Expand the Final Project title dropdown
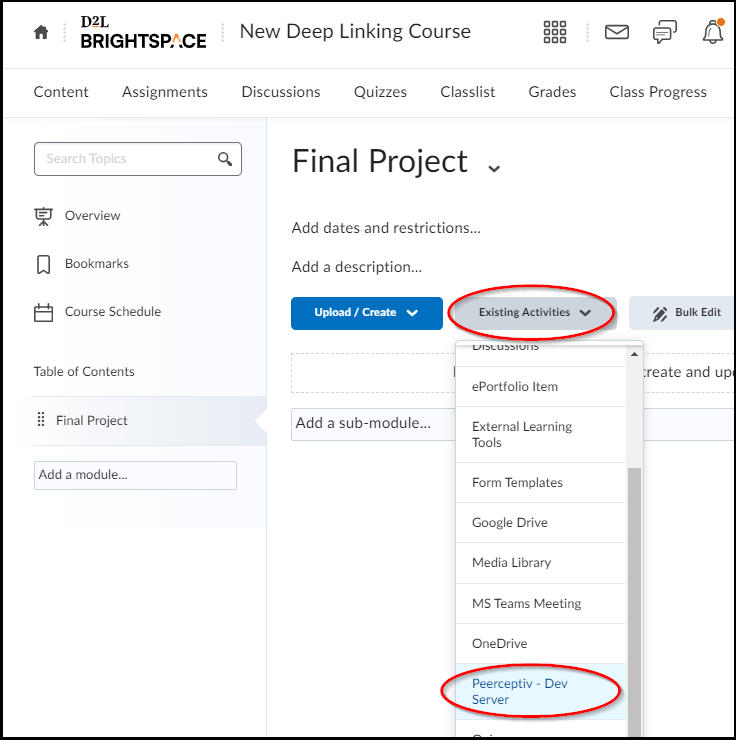 pyautogui.click(x=494, y=168)
